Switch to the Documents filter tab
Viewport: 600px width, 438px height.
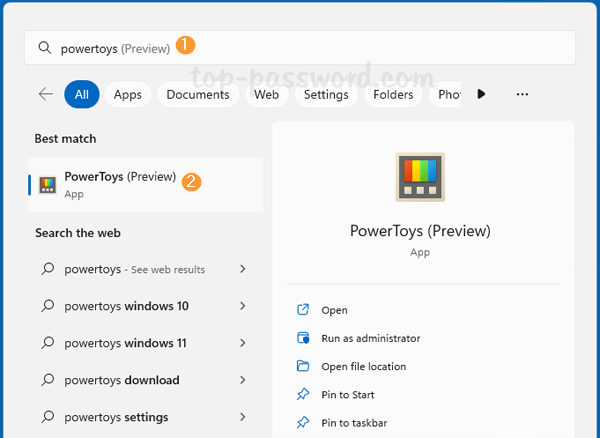click(198, 94)
